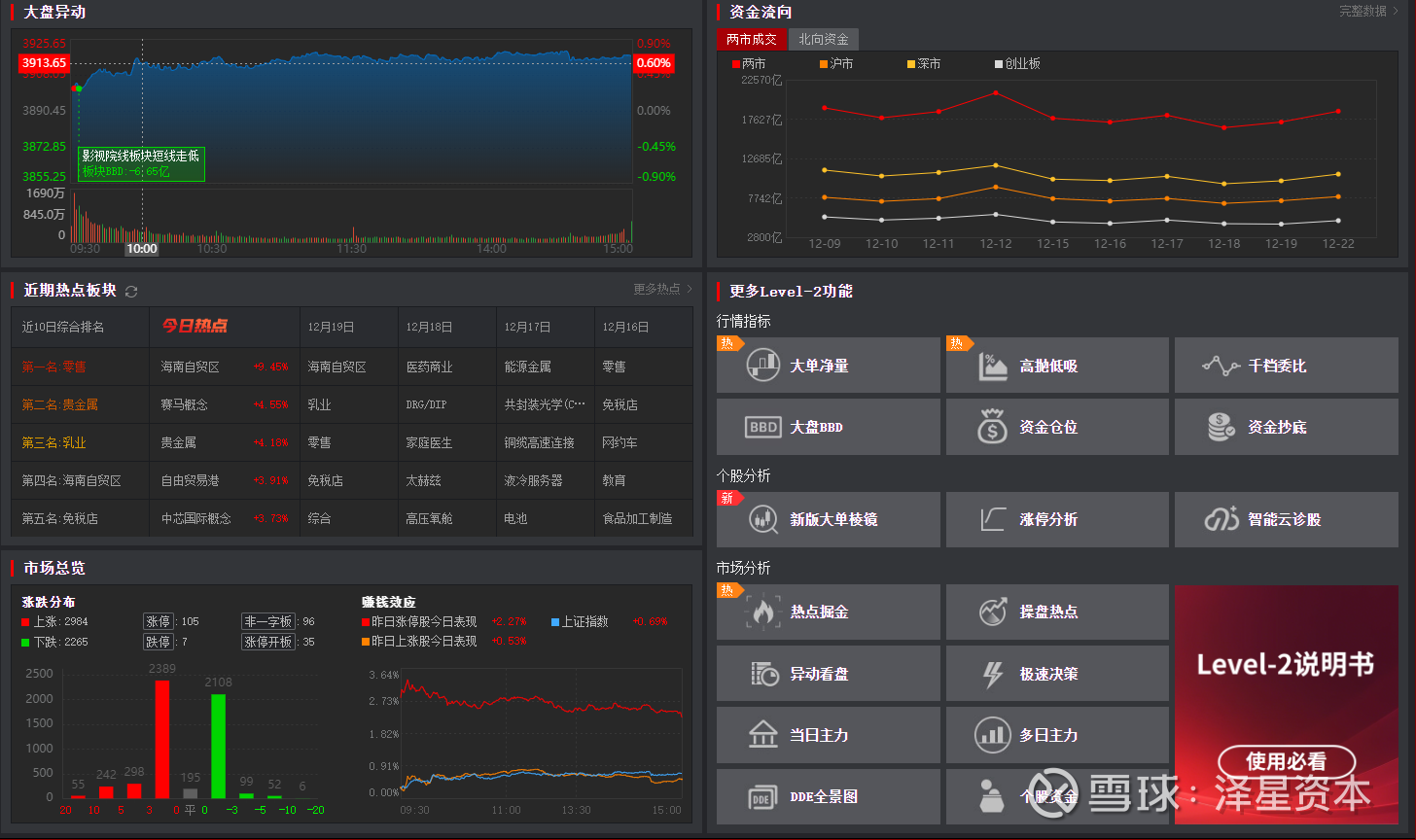Open the Level-2说明书 banner
Screen dimensions: 1416x840
point(1286,704)
